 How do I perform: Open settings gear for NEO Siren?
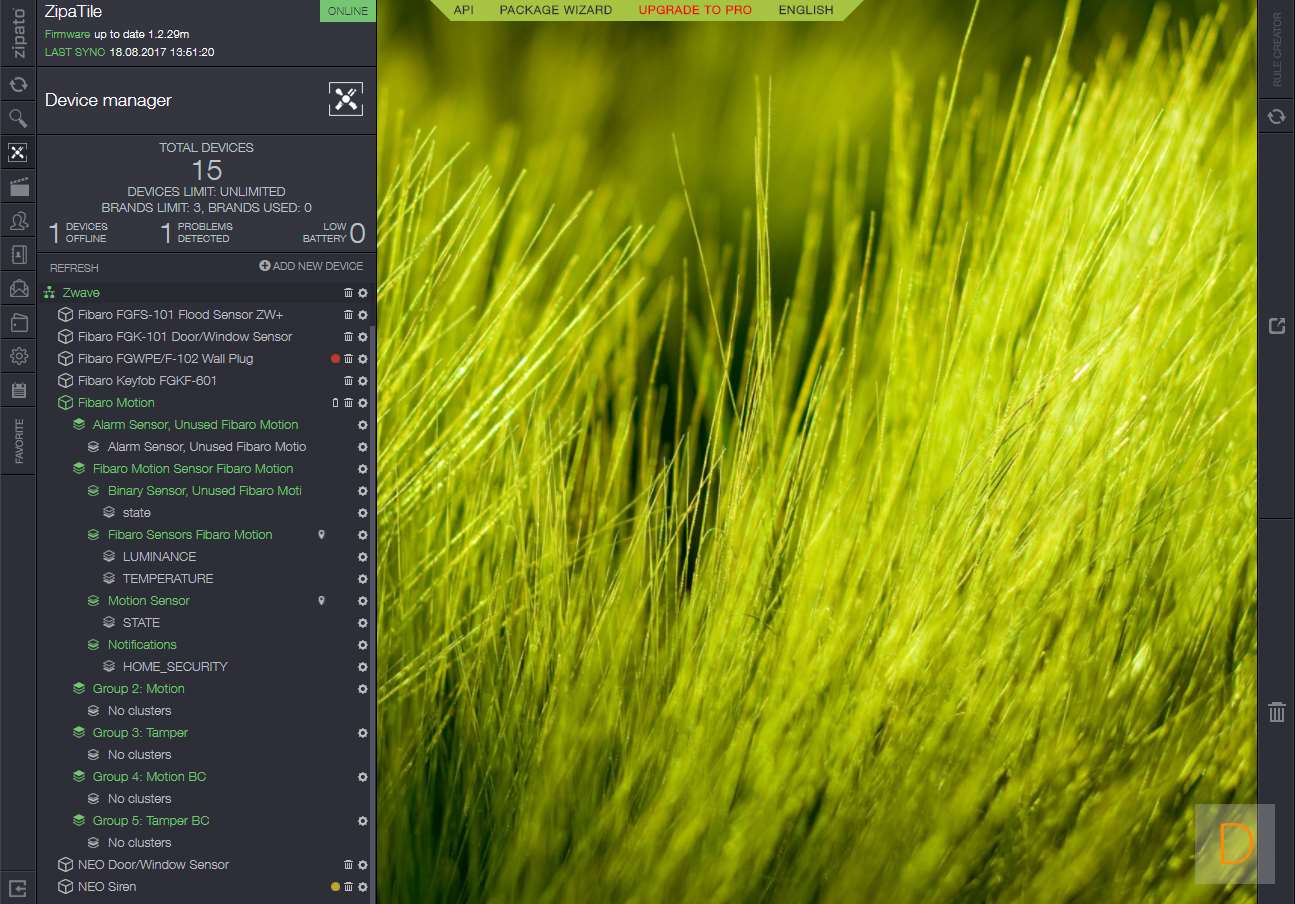[x=363, y=887]
